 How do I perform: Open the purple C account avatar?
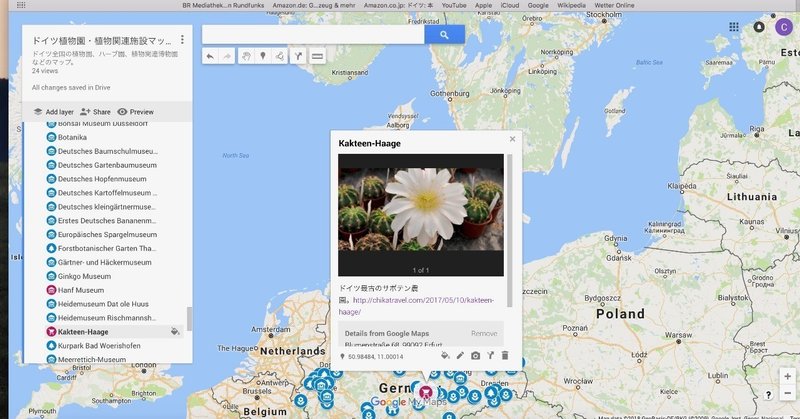pyautogui.click(x=784, y=27)
